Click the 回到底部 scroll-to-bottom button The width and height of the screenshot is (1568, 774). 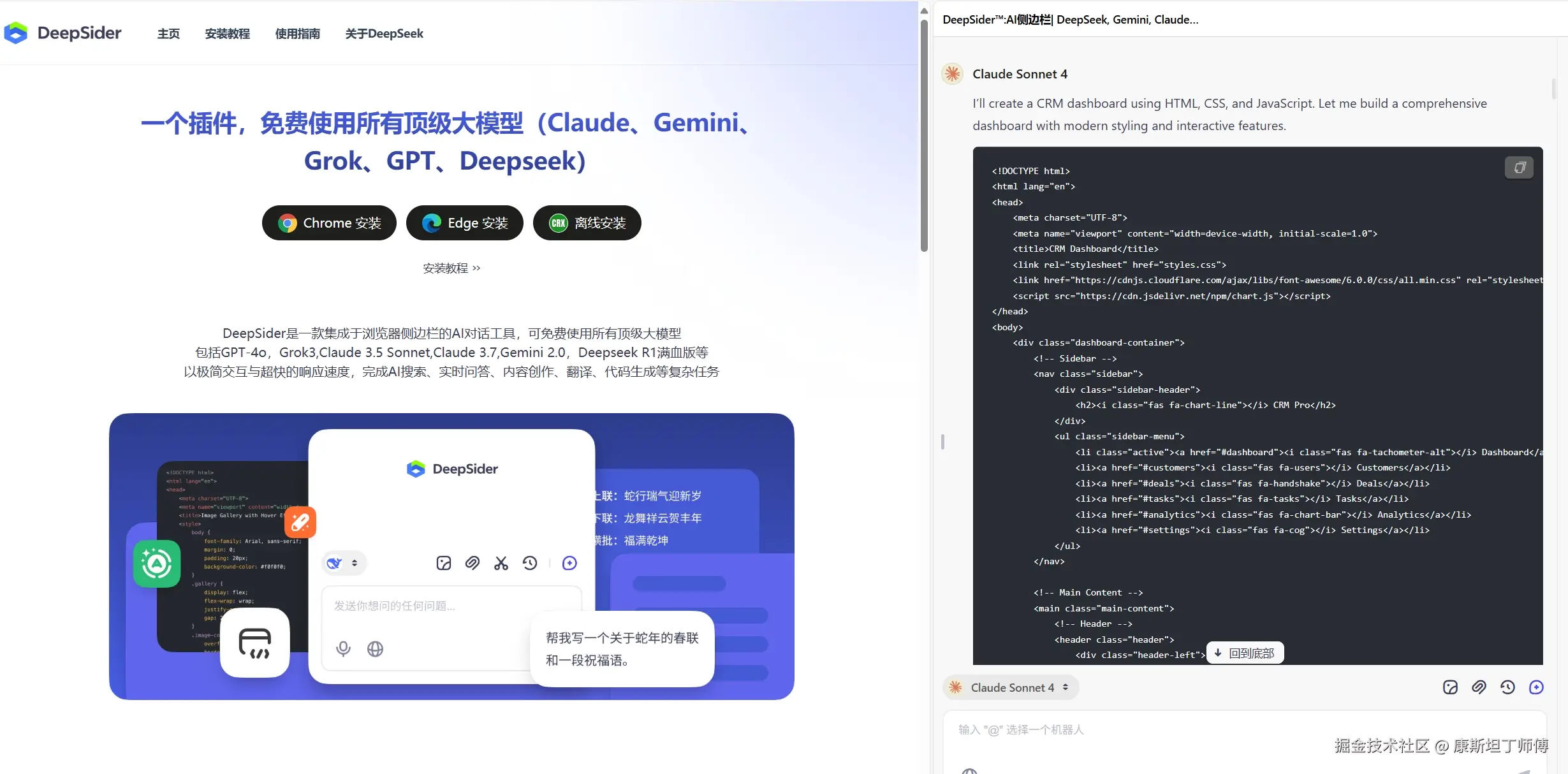pyautogui.click(x=1245, y=654)
